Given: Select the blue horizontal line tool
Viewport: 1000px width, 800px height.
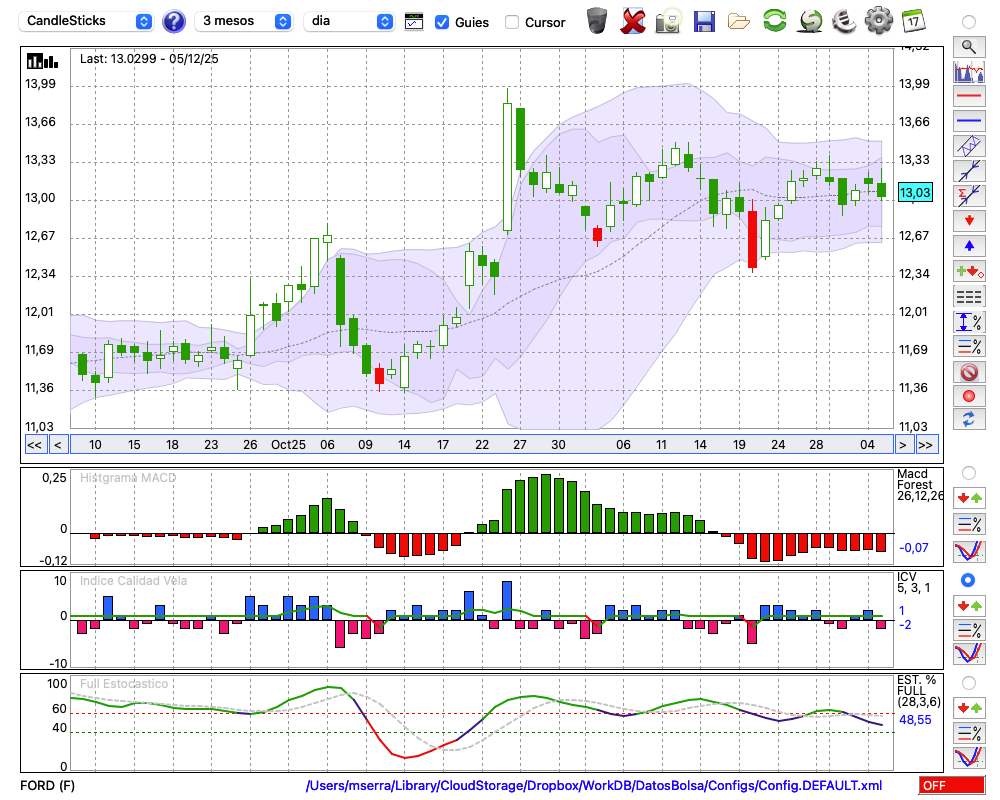Looking at the screenshot, I should pyautogui.click(x=968, y=121).
